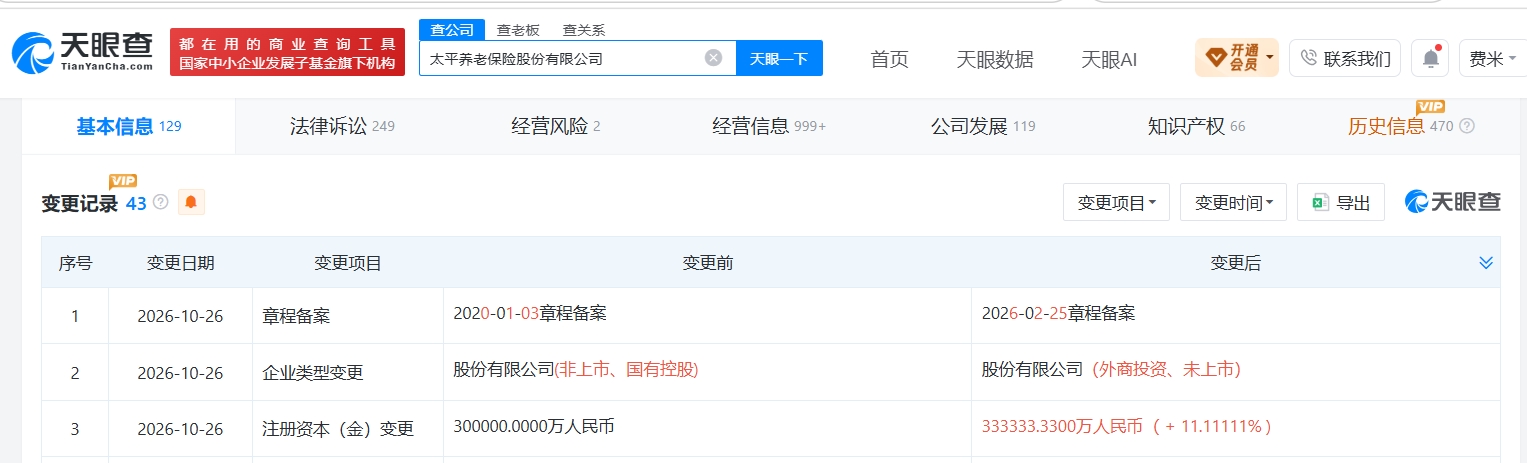Image resolution: width=1527 pixels, height=463 pixels.
Task: Click the Tianyancha logo at top left
Action: coord(82,52)
